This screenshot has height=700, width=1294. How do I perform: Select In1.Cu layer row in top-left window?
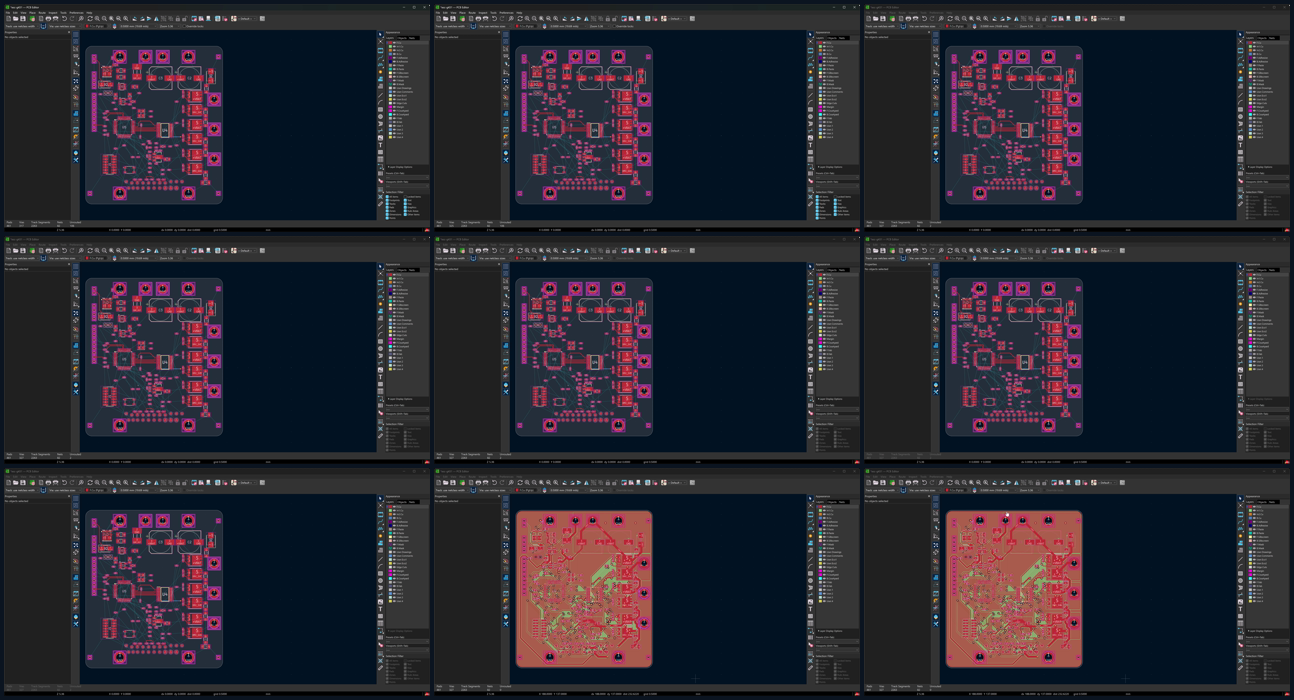(x=407, y=47)
